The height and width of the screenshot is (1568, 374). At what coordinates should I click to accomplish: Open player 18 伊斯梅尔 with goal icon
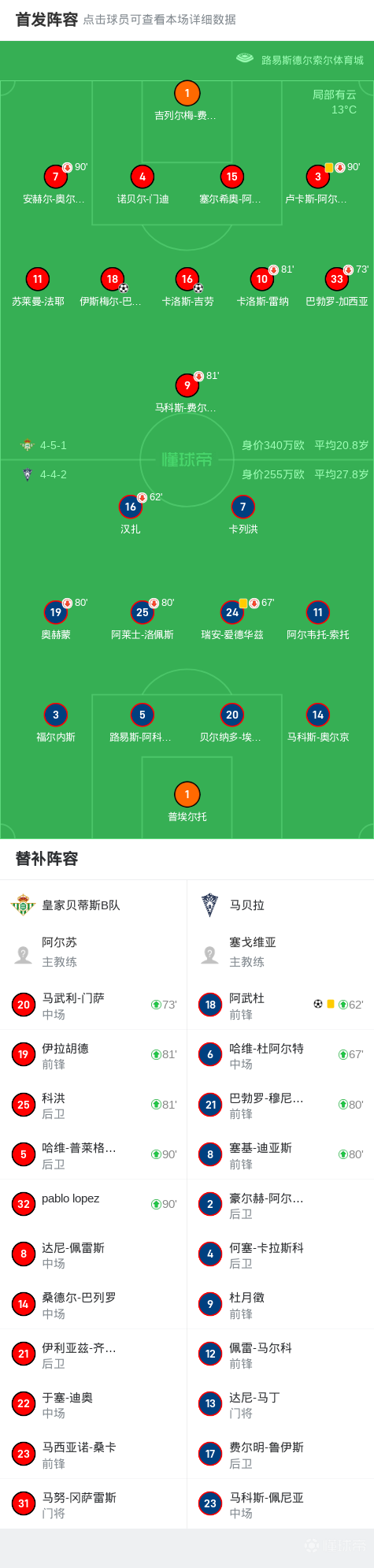pos(113,279)
